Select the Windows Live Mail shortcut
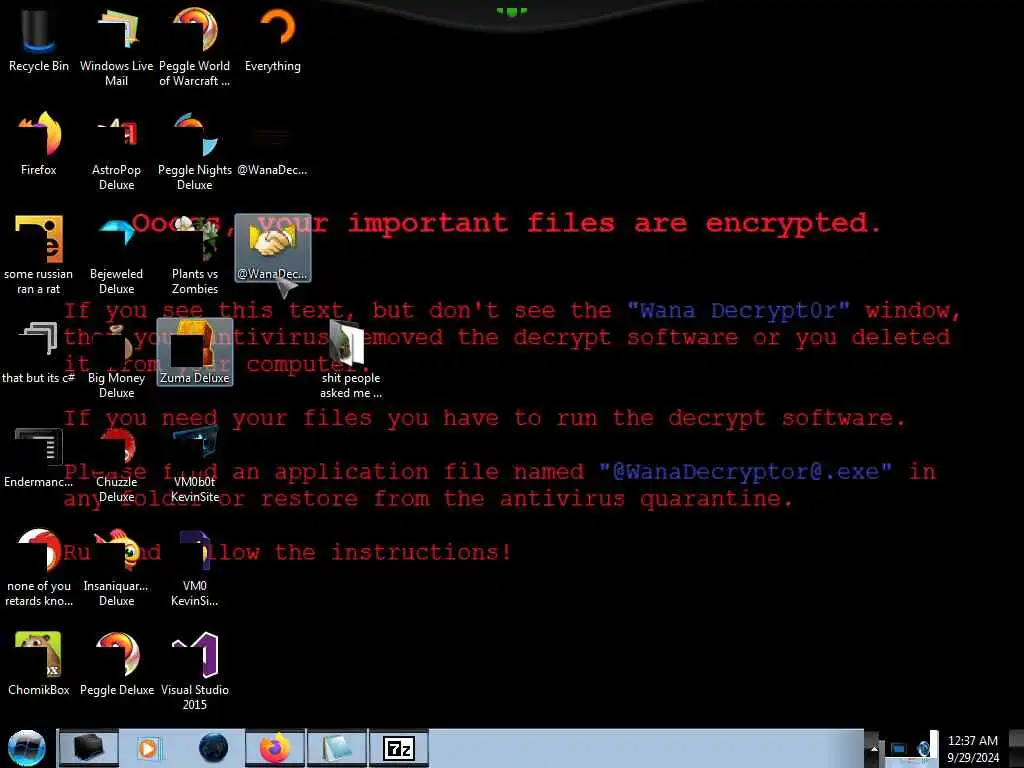The width and height of the screenshot is (1024, 768). click(x=116, y=47)
